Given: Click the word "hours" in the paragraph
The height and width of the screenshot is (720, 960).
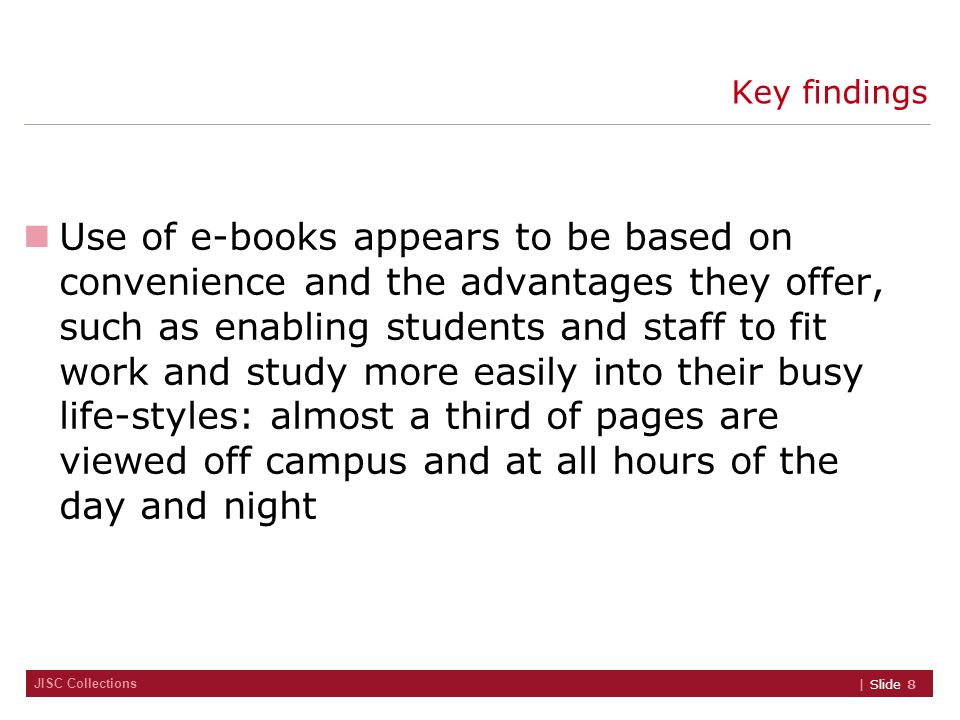Looking at the screenshot, I should point(664,461).
